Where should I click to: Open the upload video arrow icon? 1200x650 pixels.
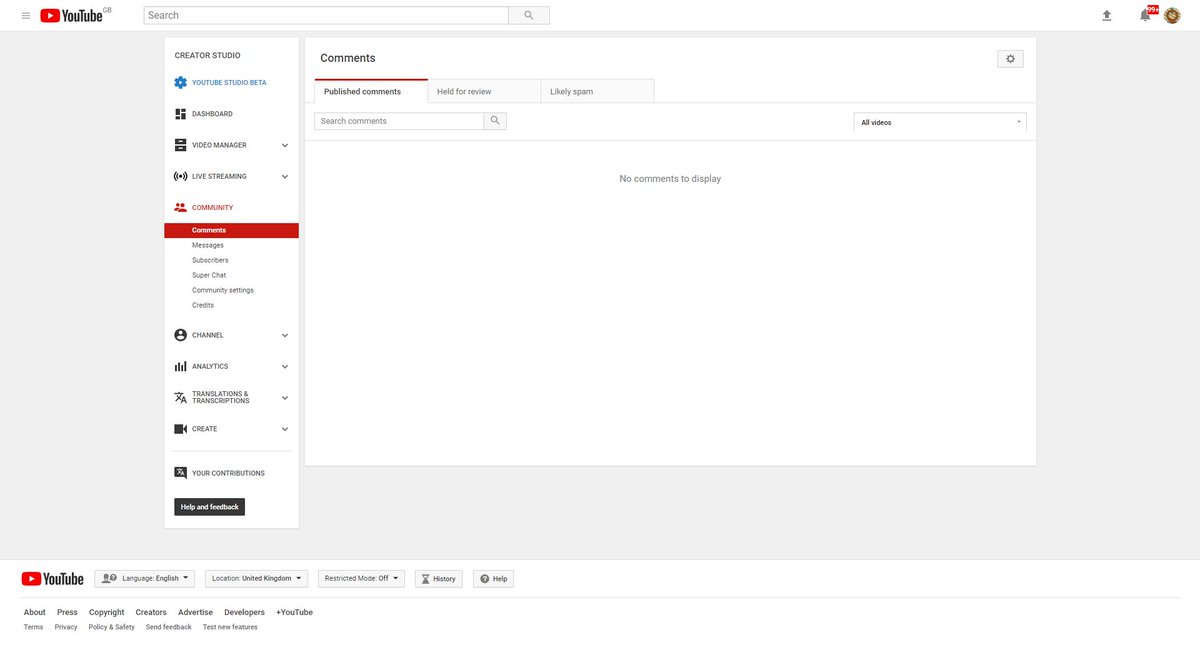pyautogui.click(x=1107, y=15)
